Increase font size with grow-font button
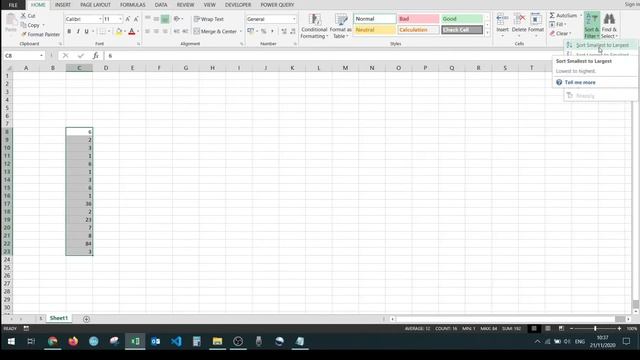The image size is (640, 360). (128, 19)
